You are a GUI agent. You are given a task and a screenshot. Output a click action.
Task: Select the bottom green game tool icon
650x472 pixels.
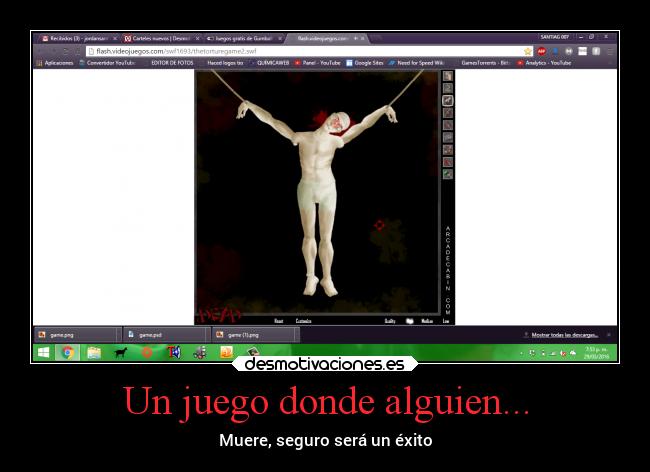448,174
